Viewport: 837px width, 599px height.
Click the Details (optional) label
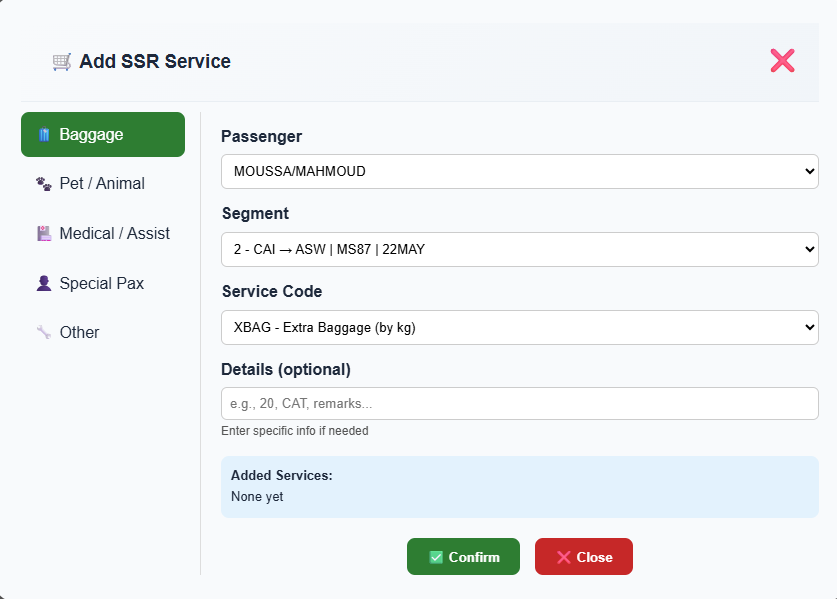(286, 369)
